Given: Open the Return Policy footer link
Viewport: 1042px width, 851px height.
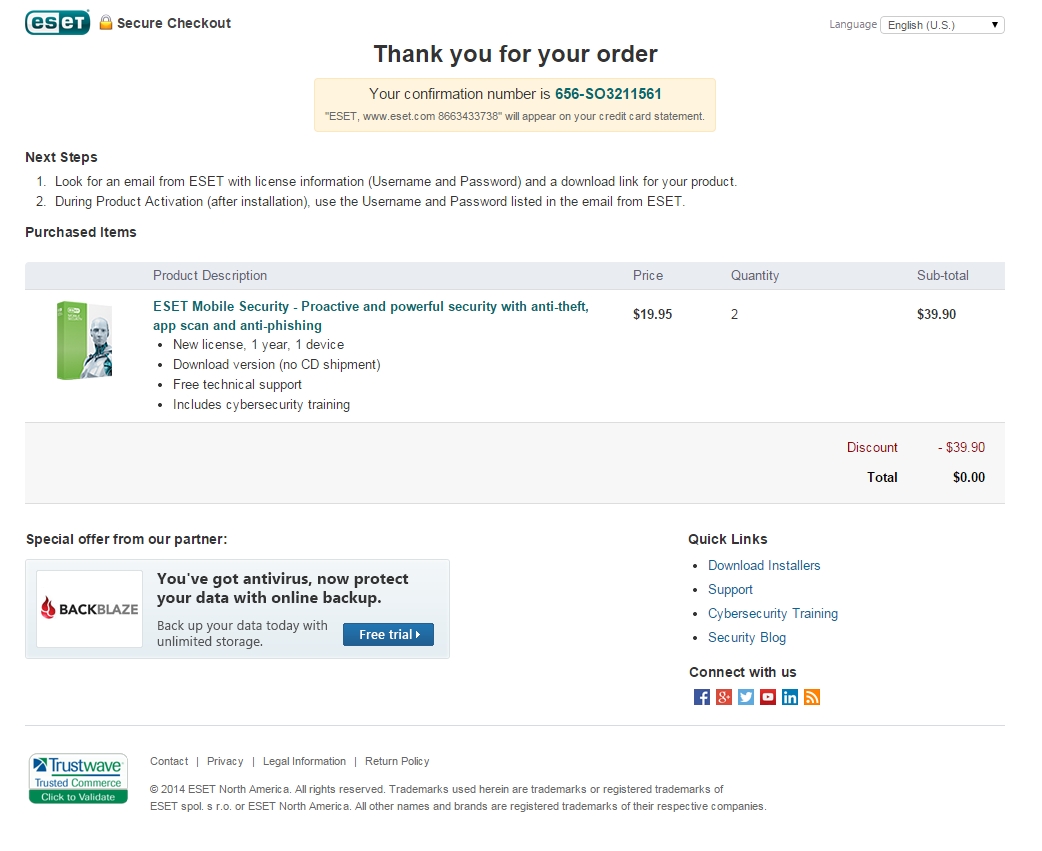Looking at the screenshot, I should pyautogui.click(x=397, y=761).
